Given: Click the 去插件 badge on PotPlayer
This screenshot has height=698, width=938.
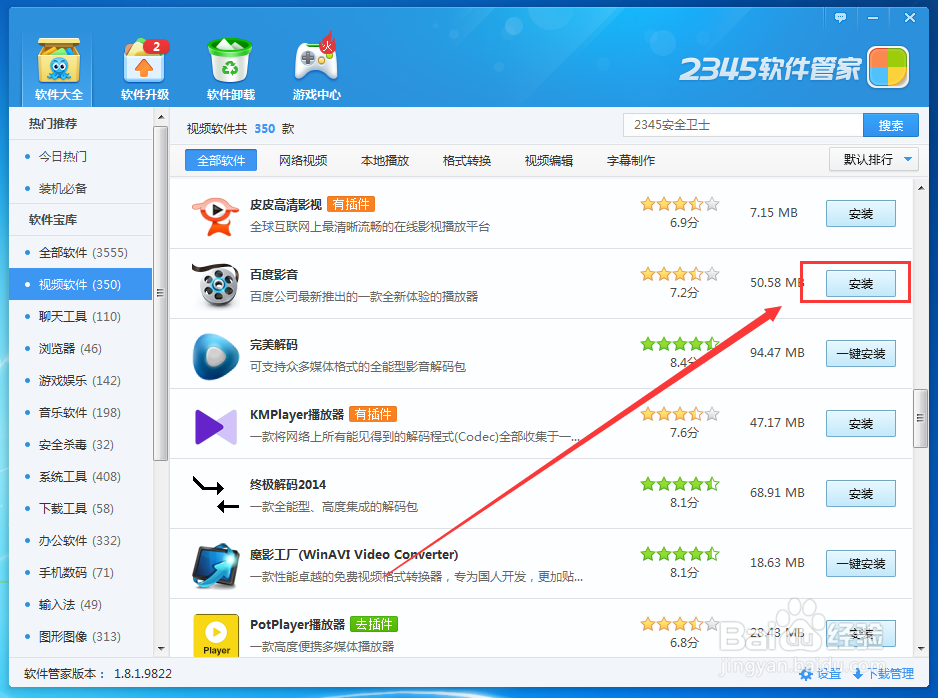Looking at the screenshot, I should pos(374,624).
